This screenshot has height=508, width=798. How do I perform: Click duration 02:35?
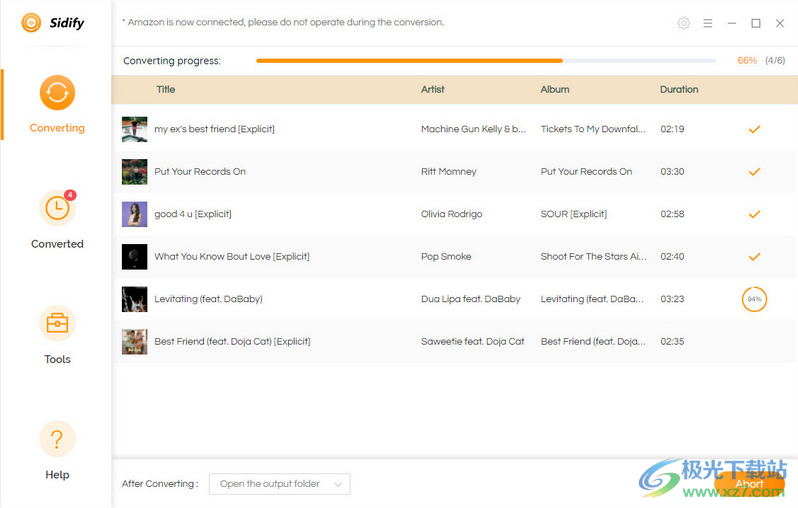(x=672, y=342)
